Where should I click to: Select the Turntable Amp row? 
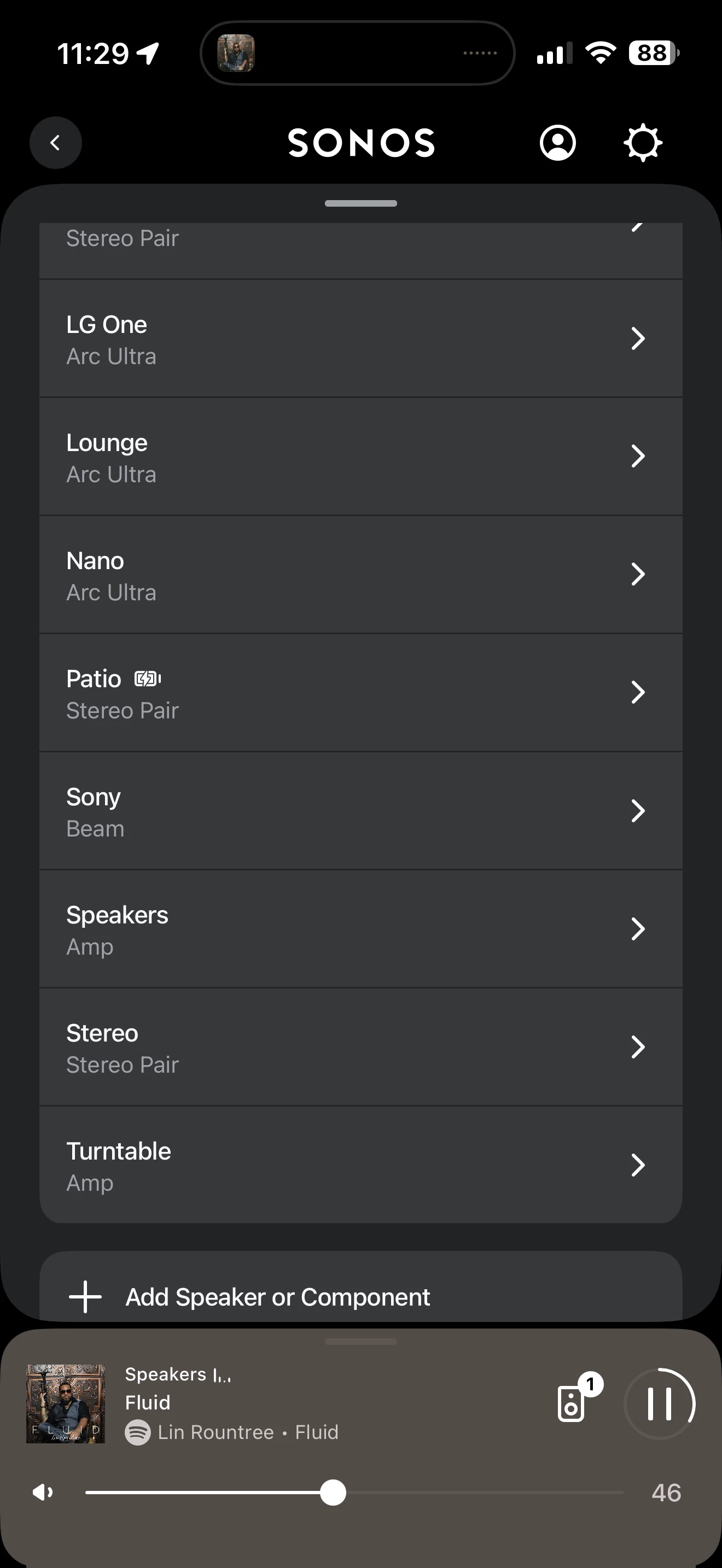[360, 1166]
